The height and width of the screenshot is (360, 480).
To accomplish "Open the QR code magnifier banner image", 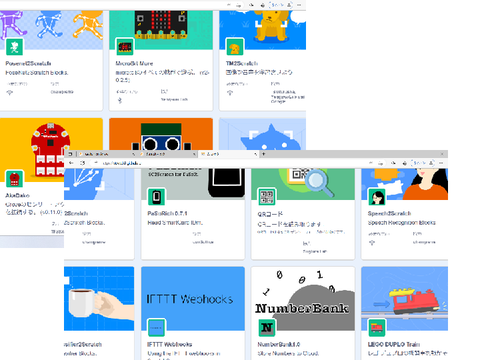I will [303, 184].
